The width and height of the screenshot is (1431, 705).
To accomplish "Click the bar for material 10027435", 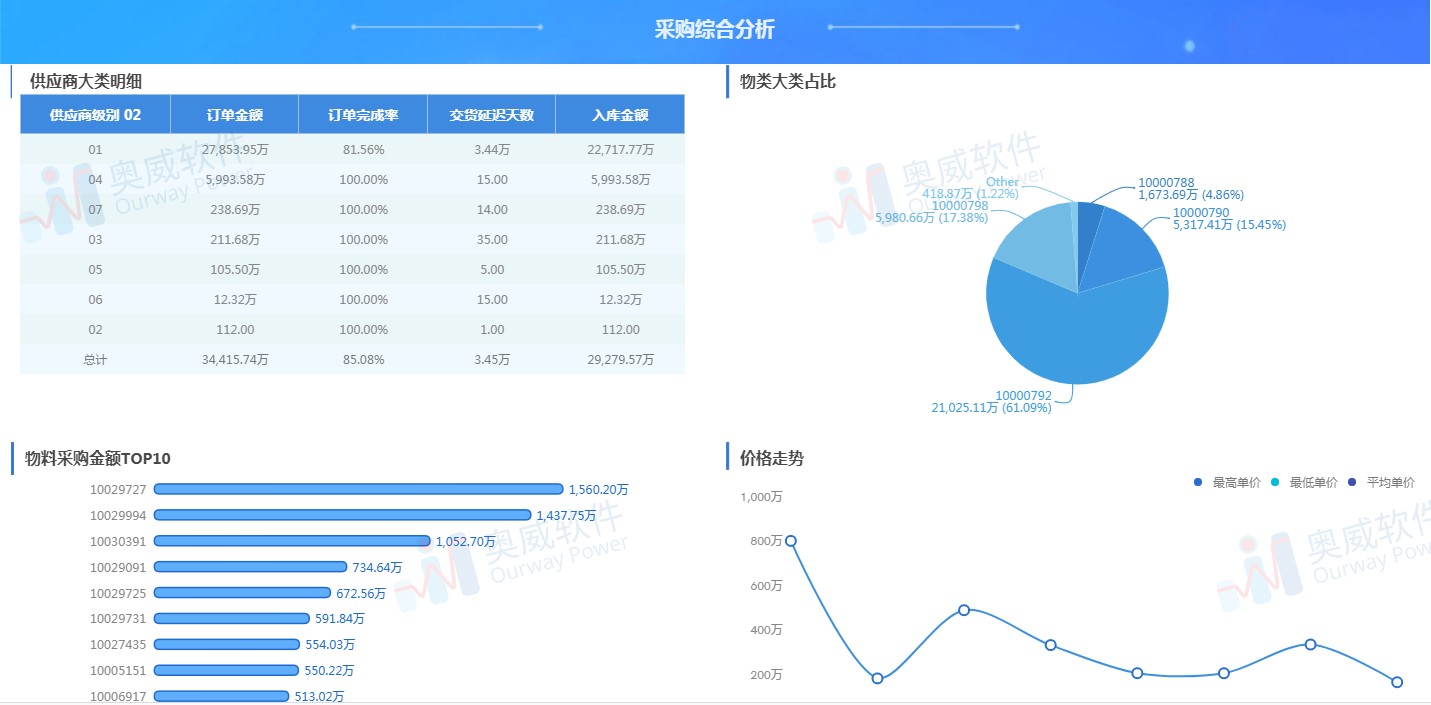I will 227,645.
